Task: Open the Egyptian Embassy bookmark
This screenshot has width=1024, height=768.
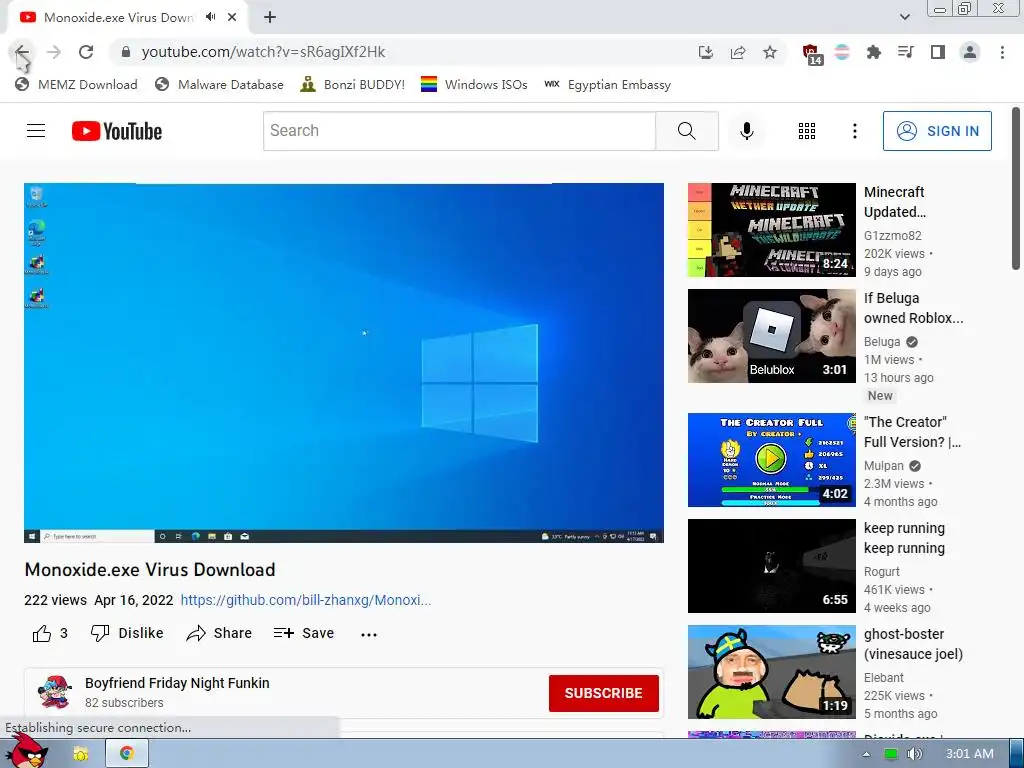Action: point(607,84)
